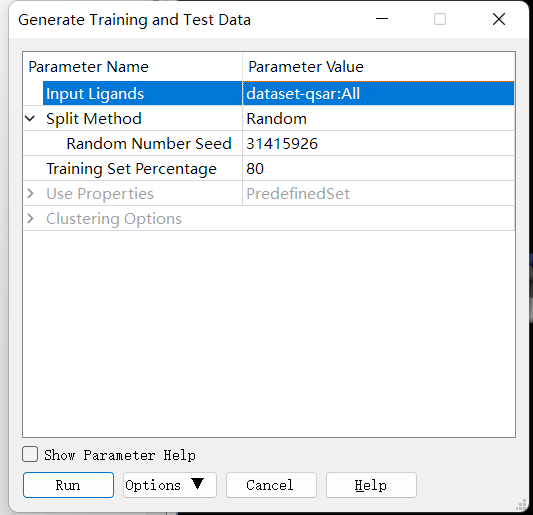
Task: Click the Training Set Percentage value 80
Action: tap(378, 169)
